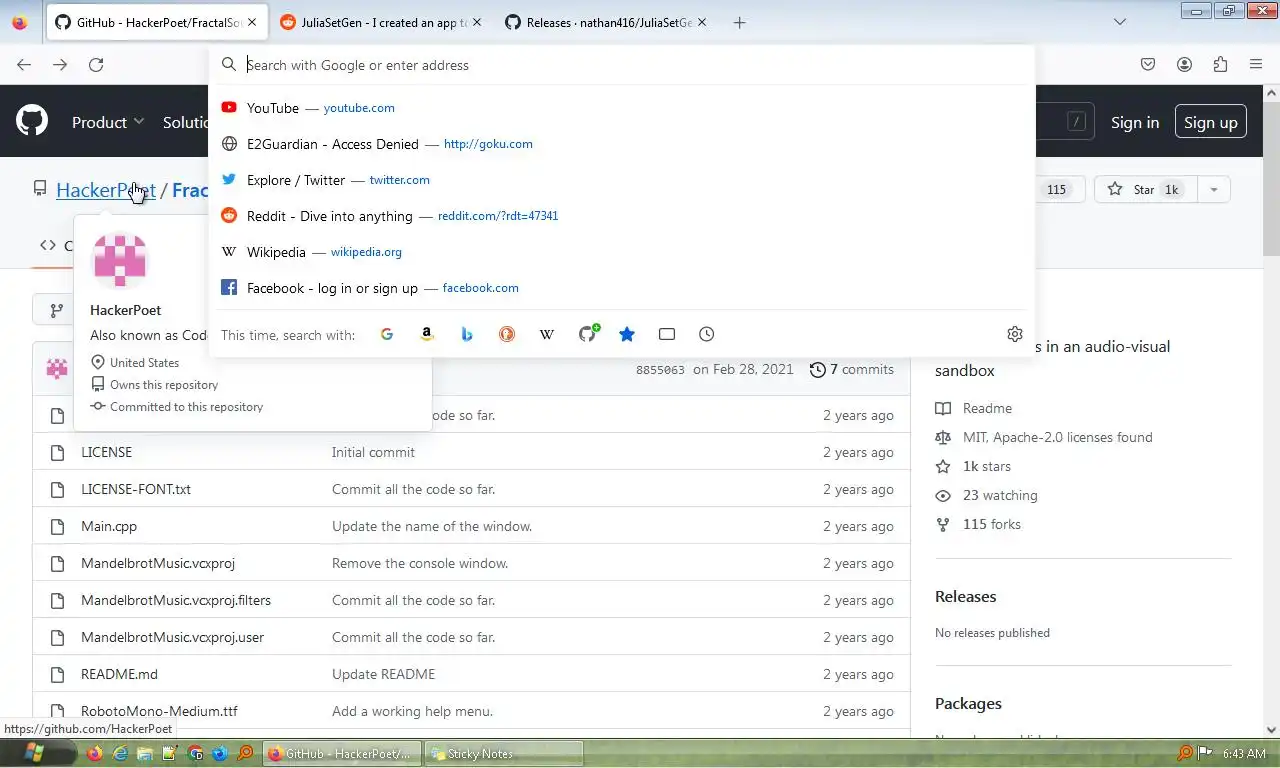The height and width of the screenshot is (768, 1280).
Task: Click the GitHub octocat logo
Action: [x=32, y=122]
